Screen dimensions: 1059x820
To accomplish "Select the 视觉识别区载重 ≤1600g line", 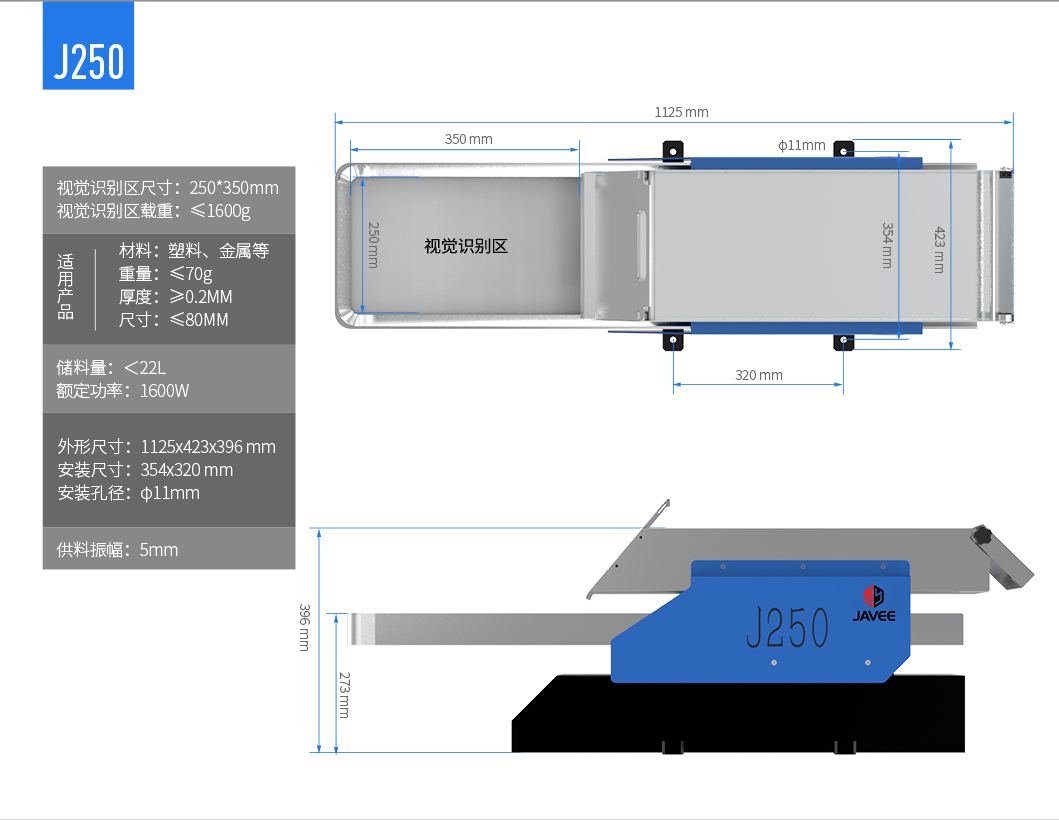I will click(153, 211).
